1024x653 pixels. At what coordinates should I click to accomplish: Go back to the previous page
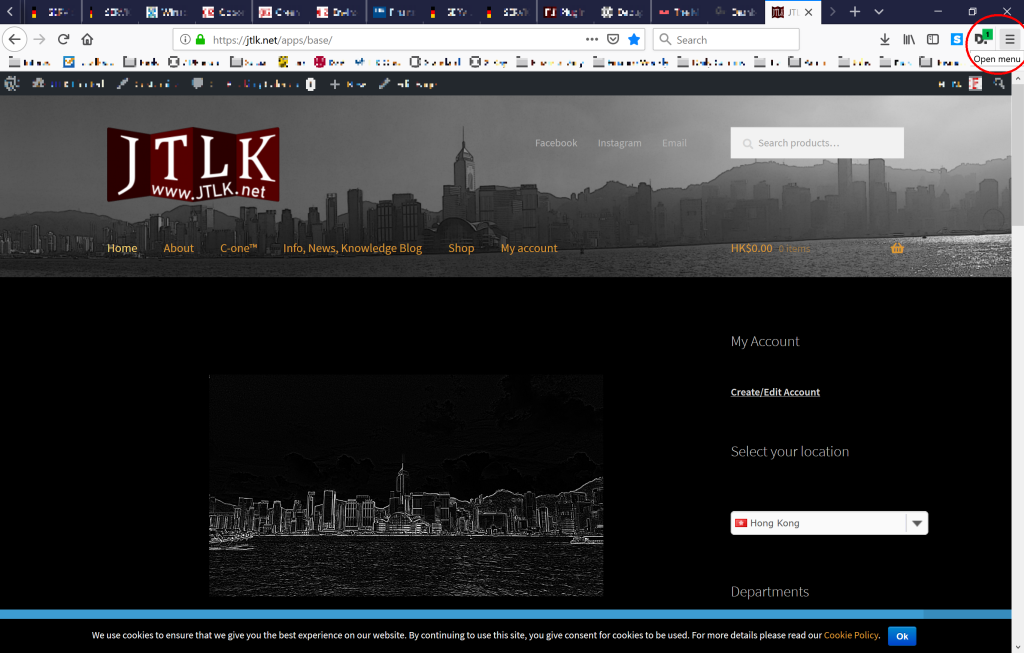[14, 40]
